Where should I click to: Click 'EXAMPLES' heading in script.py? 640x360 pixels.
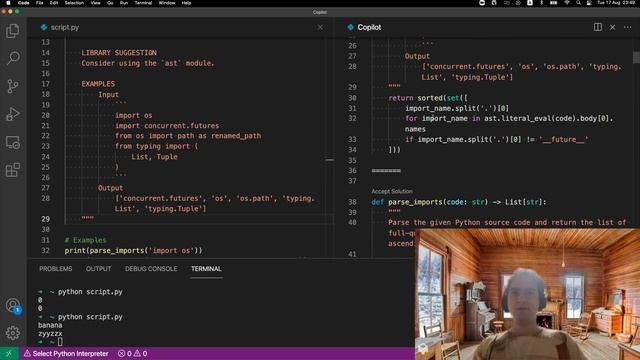[98, 84]
